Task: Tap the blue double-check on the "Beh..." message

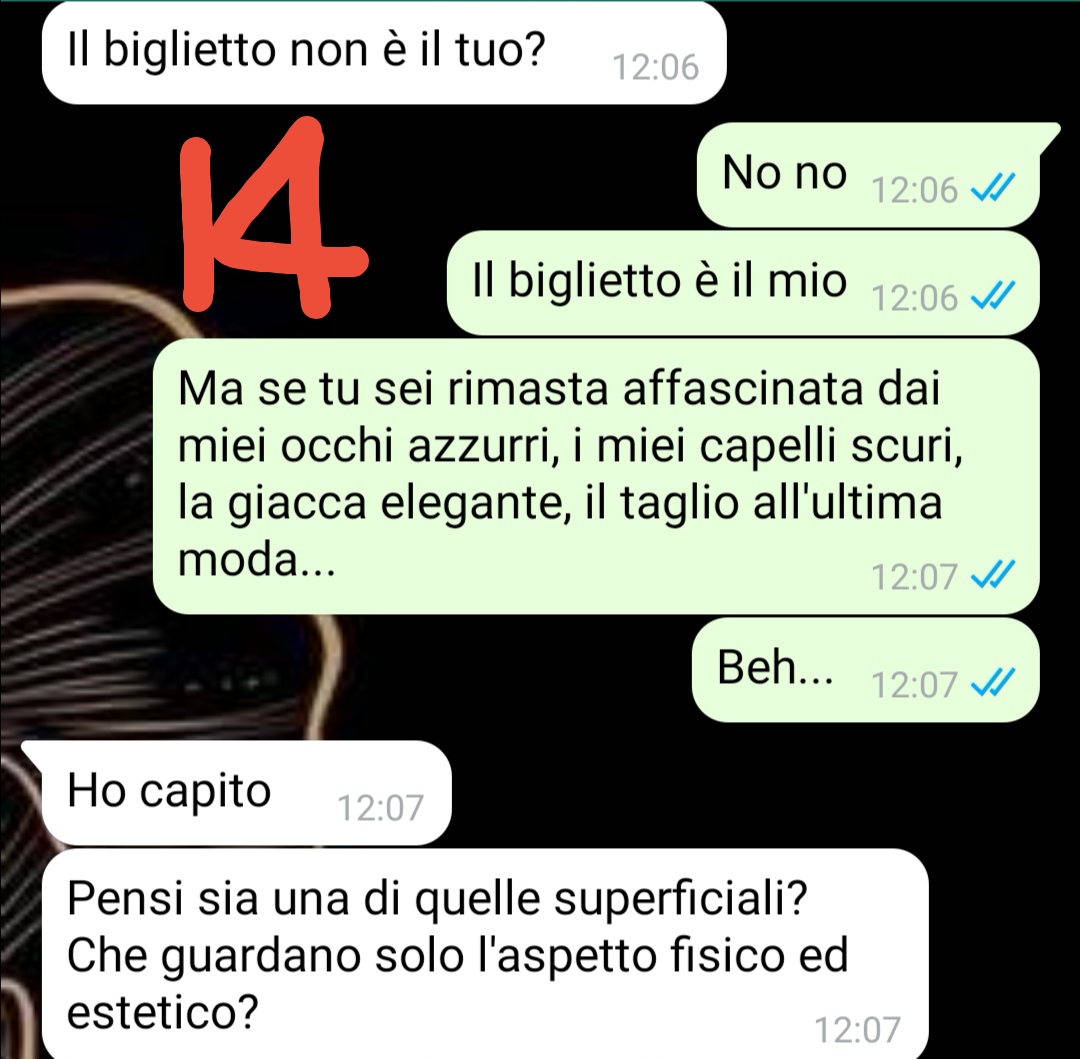Action: click(993, 682)
